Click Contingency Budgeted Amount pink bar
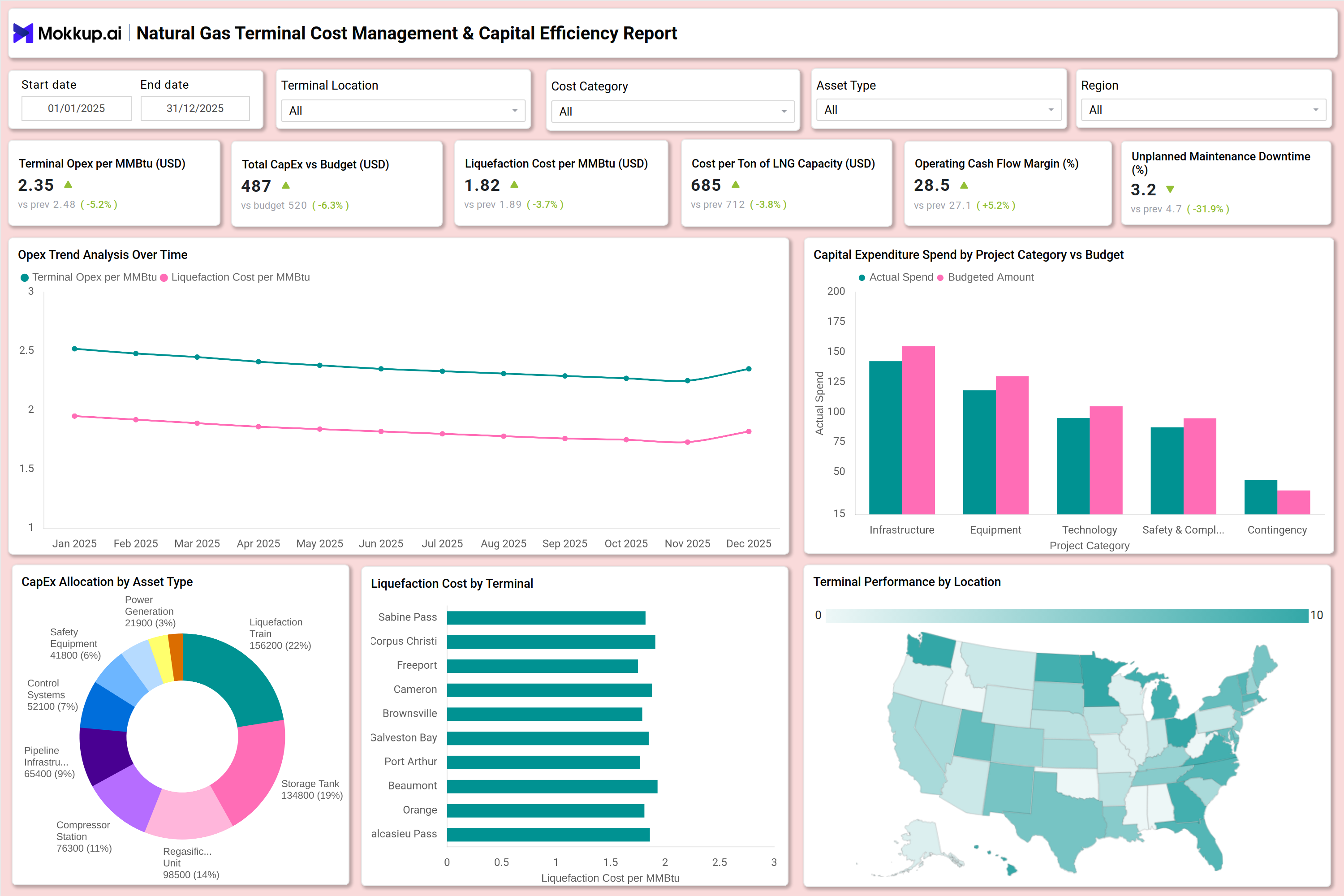 [1294, 502]
